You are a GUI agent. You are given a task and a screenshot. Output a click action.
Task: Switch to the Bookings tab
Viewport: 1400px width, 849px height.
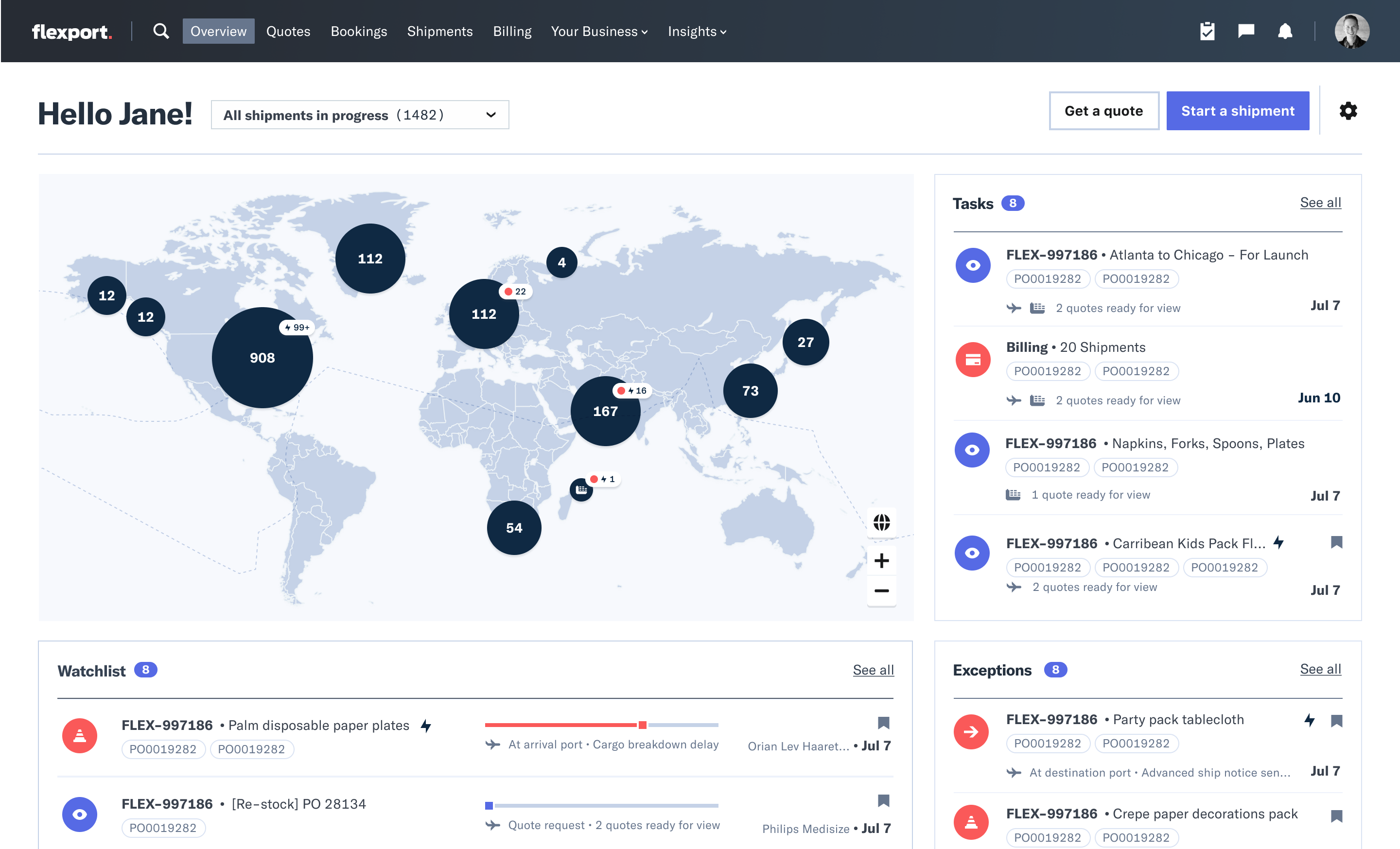coord(359,31)
